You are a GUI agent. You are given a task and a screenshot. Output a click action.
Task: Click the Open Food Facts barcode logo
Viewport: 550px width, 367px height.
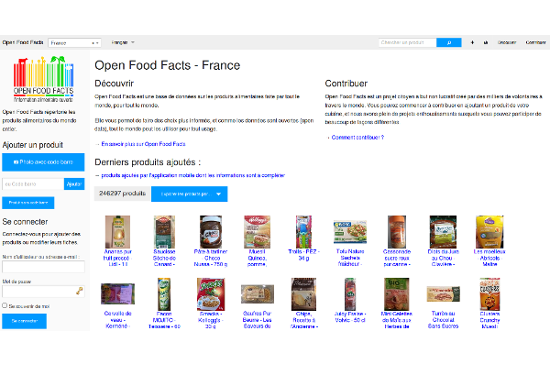(43, 79)
